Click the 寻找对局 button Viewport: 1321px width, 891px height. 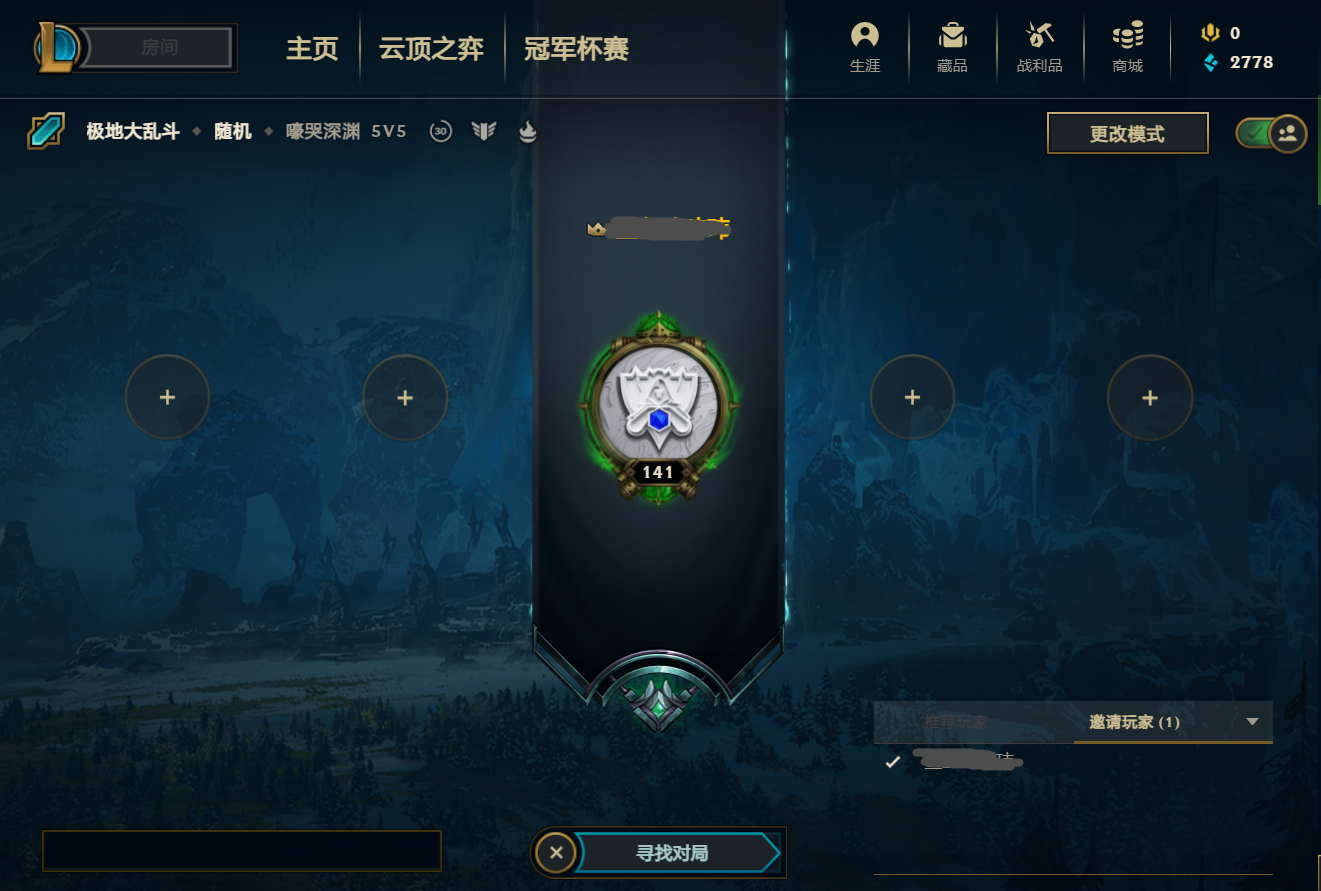[x=675, y=853]
